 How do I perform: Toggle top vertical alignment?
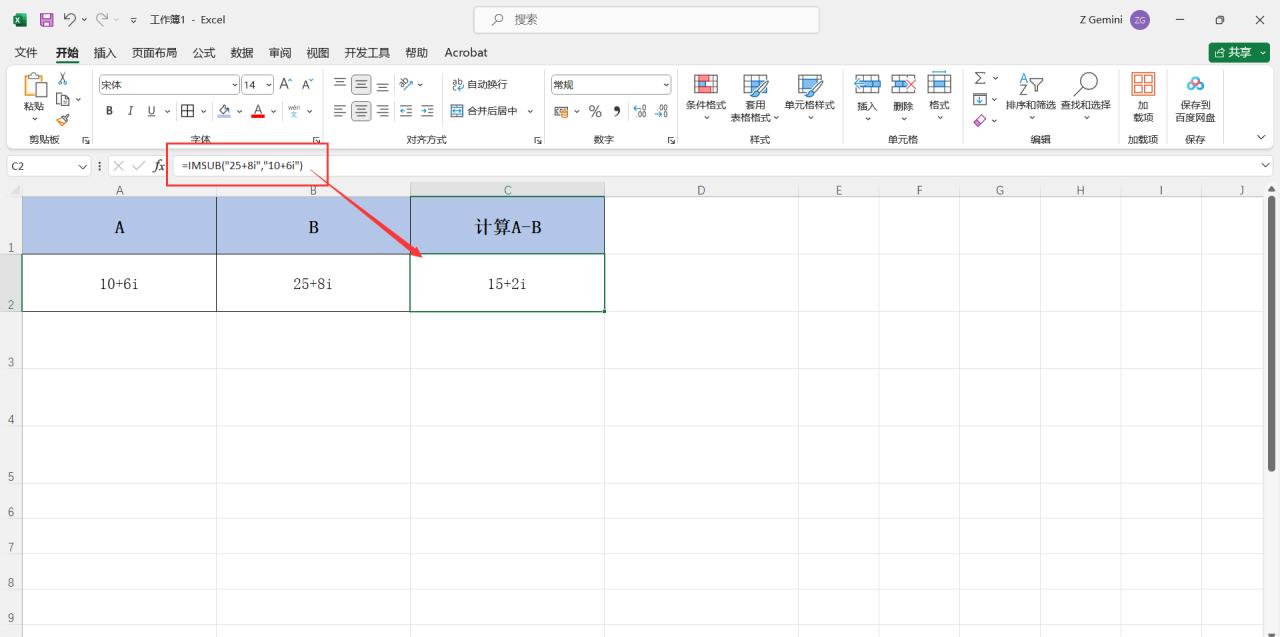[340, 85]
